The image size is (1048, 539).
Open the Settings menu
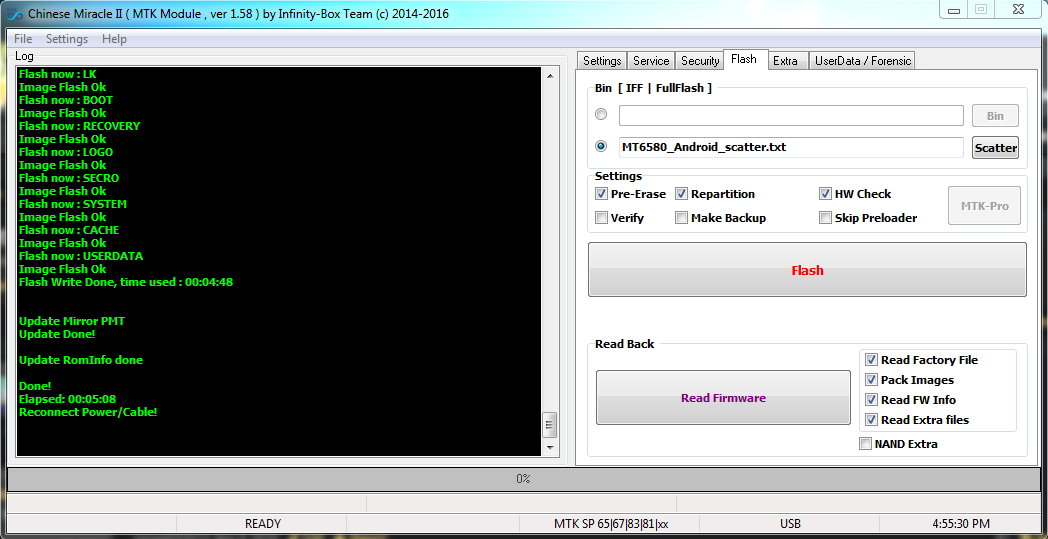[x=67, y=39]
